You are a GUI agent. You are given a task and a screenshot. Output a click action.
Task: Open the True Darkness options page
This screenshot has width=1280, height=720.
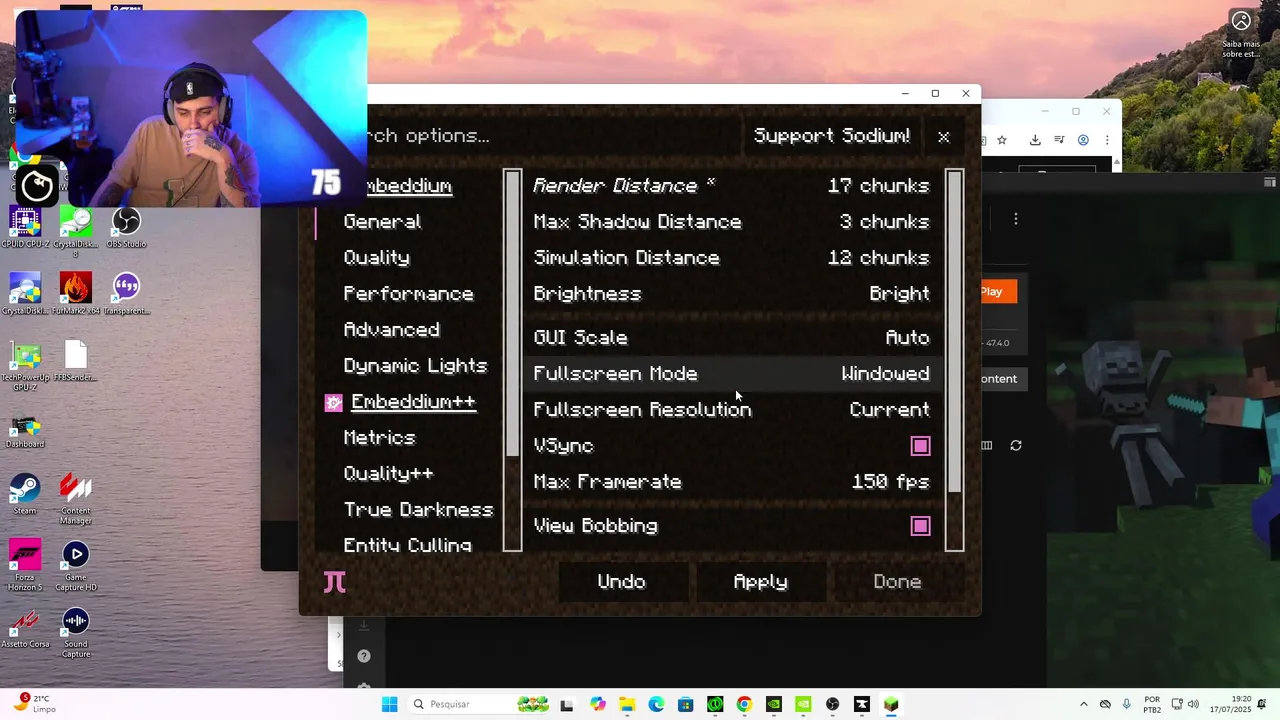[x=418, y=510]
